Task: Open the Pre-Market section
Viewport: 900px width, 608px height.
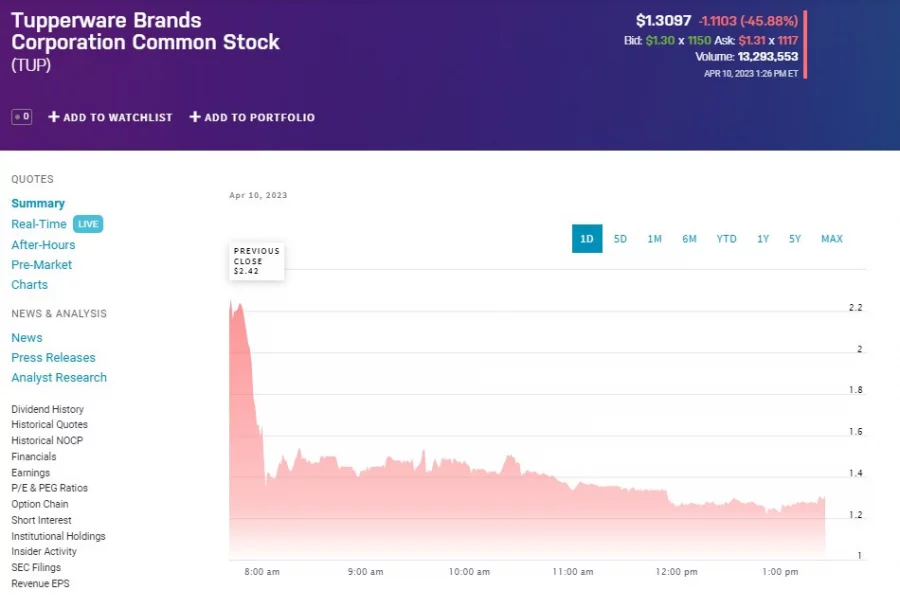Action: pyautogui.click(x=42, y=264)
